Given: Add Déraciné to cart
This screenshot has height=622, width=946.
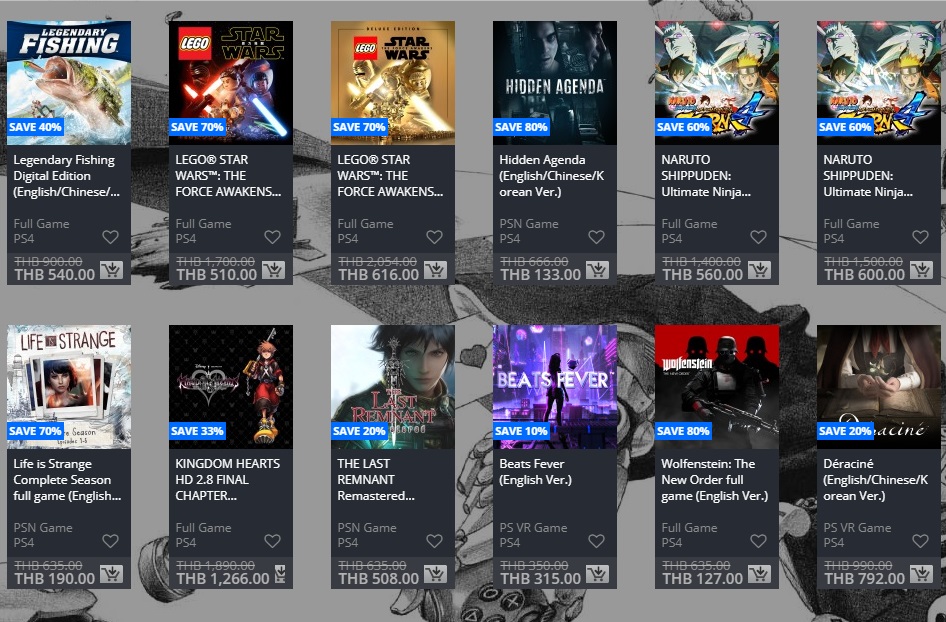Looking at the screenshot, I should pyautogui.click(x=921, y=574).
